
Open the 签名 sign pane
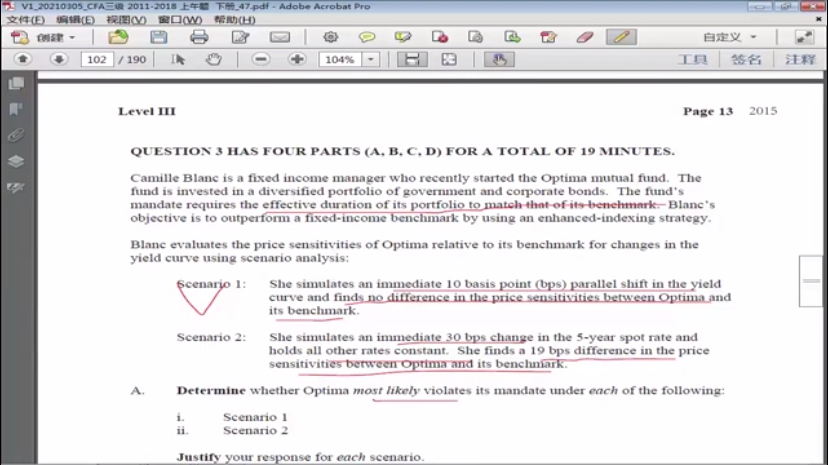coord(746,59)
